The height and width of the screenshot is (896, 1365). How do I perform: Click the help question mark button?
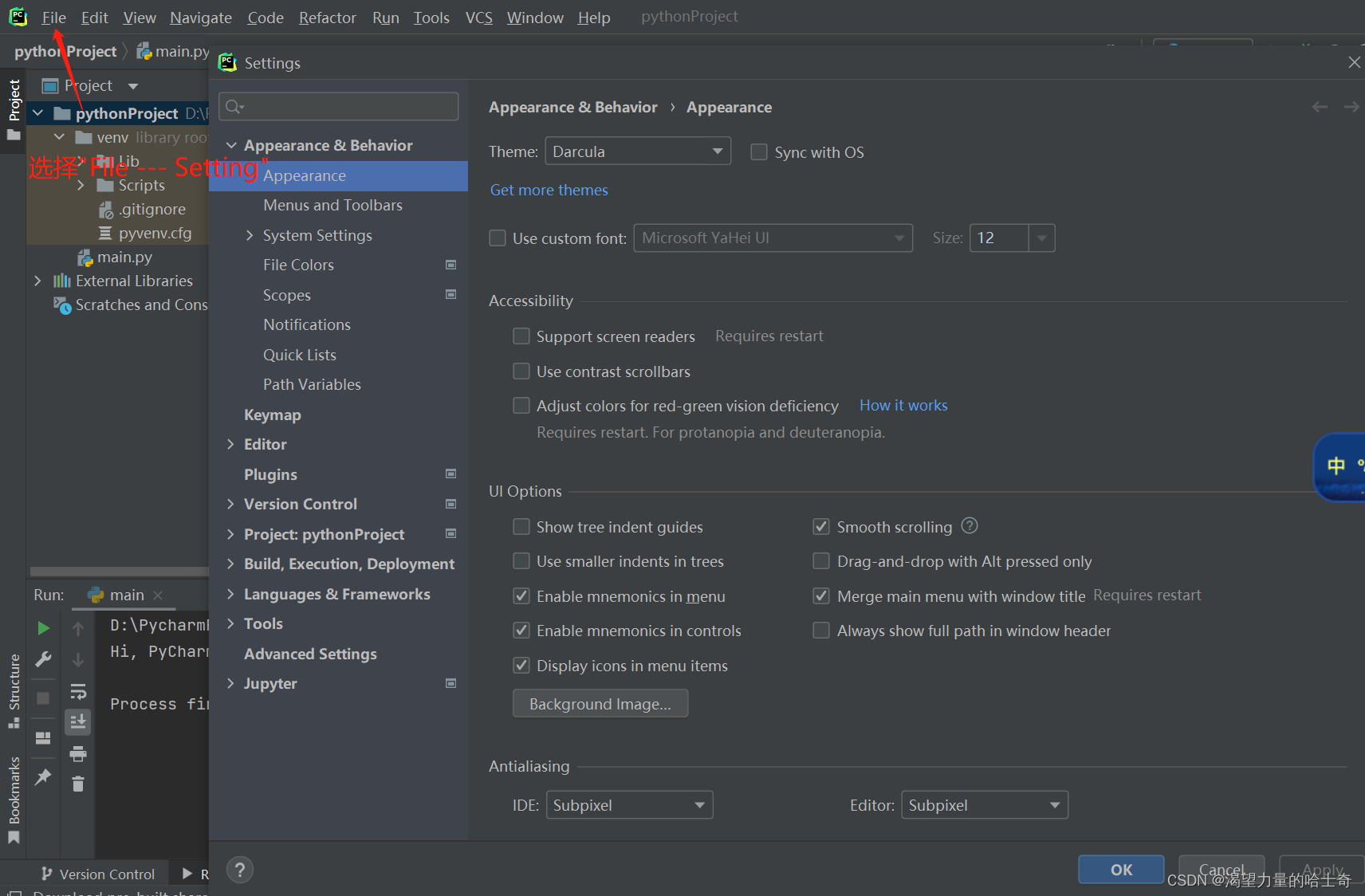pyautogui.click(x=240, y=870)
